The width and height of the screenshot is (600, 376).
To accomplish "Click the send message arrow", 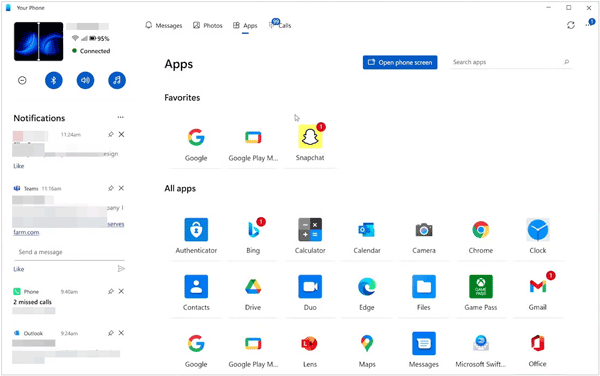I will click(x=121, y=269).
